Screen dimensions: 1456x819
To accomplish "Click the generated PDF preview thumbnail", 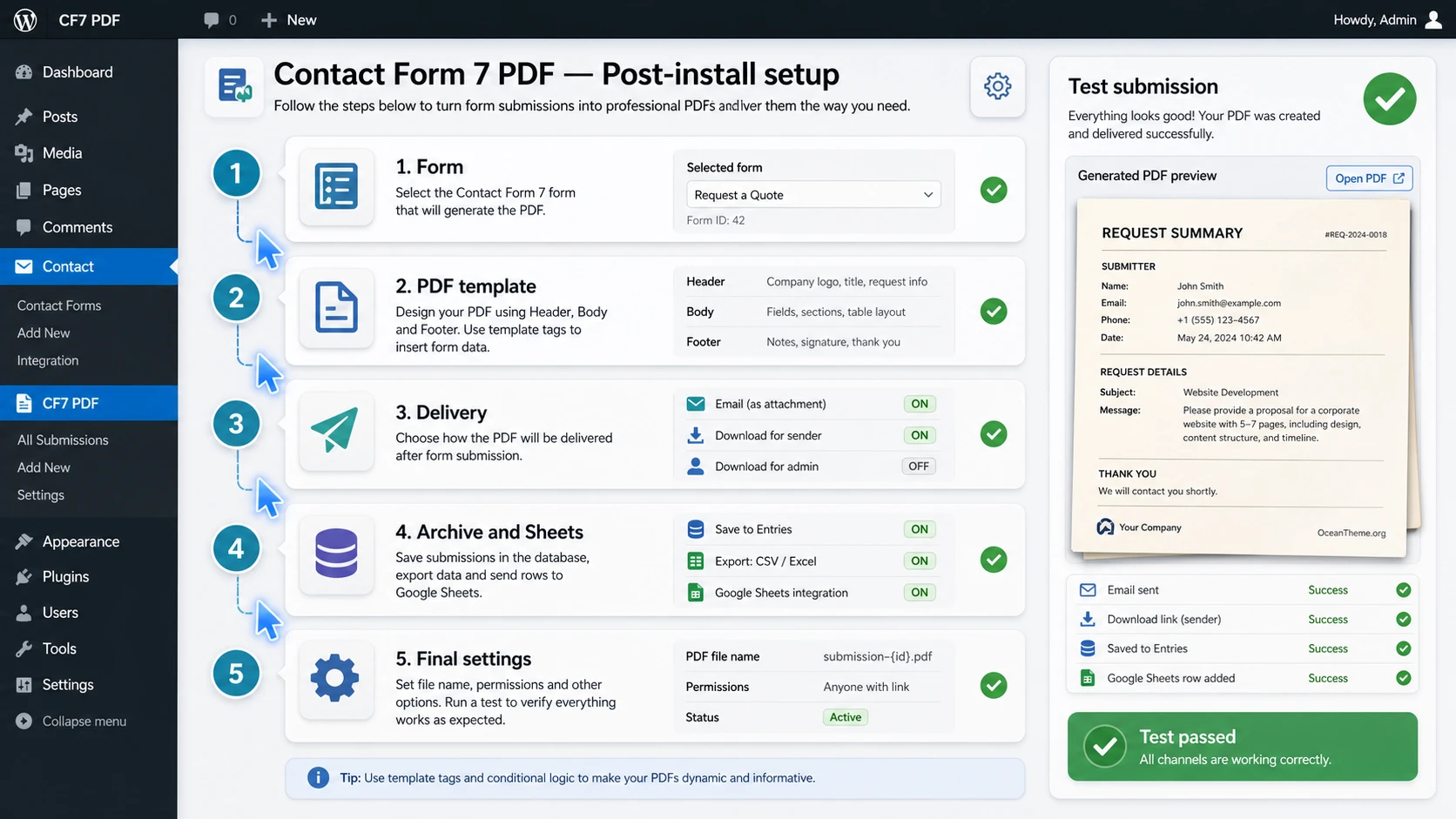I will [x=1243, y=377].
